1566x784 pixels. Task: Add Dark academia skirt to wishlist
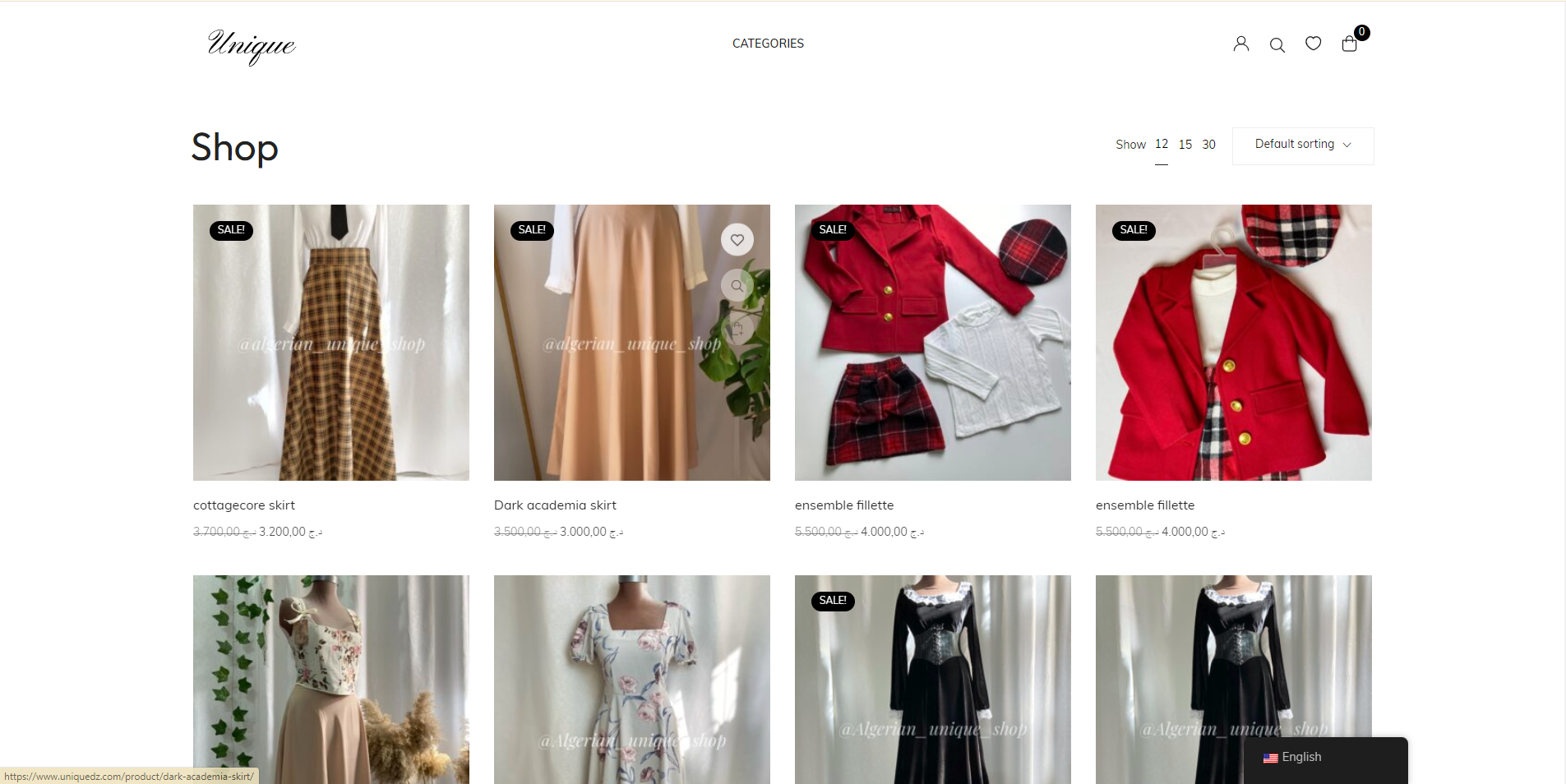pyautogui.click(x=737, y=240)
